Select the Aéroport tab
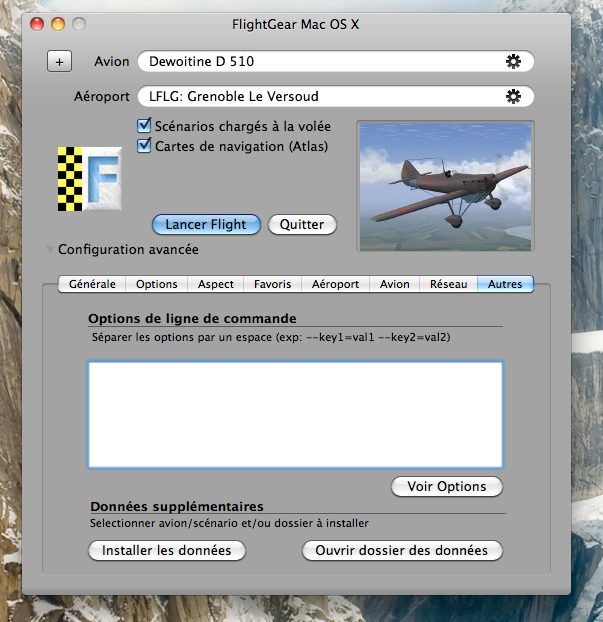 pyautogui.click(x=335, y=284)
